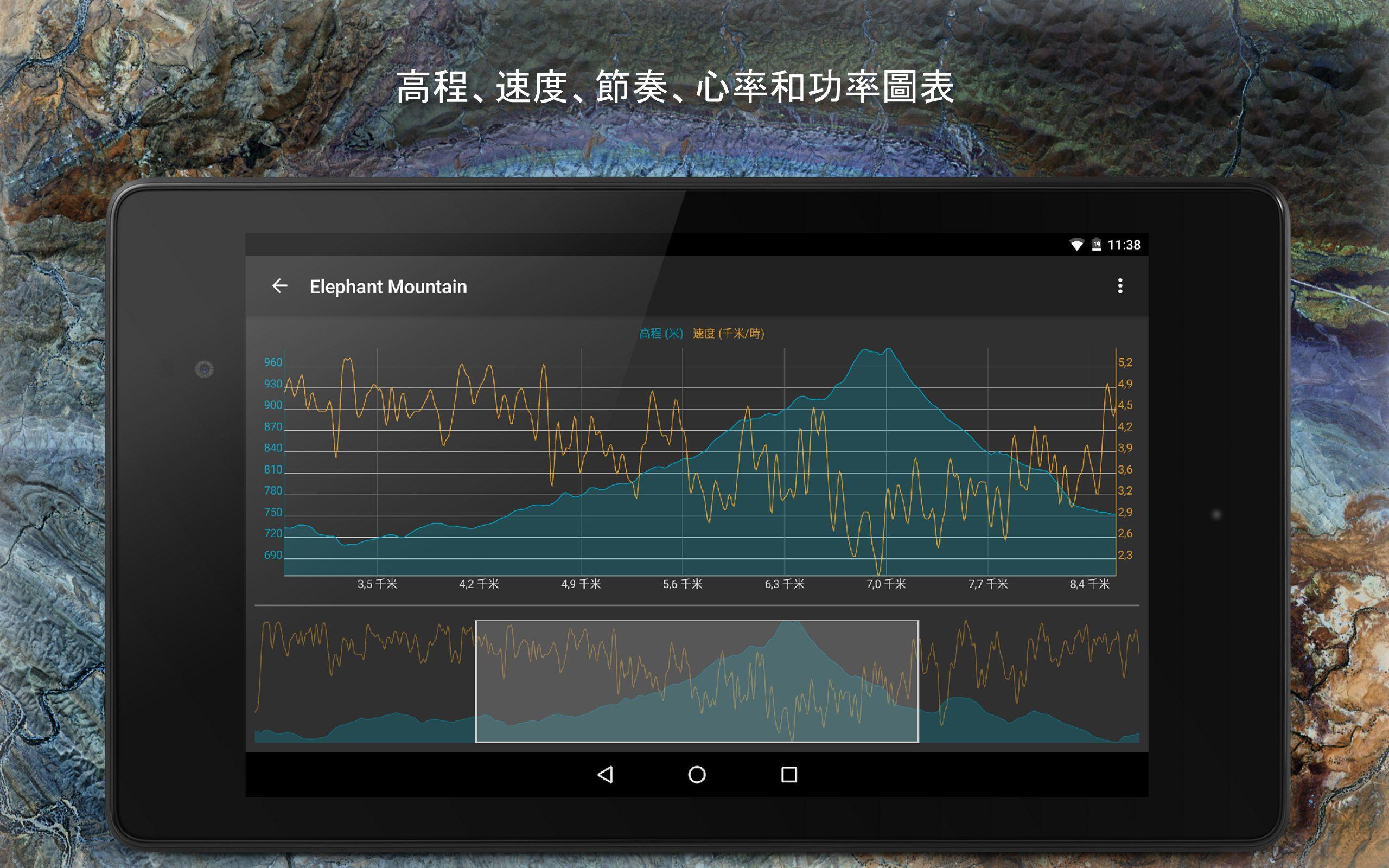Viewport: 1389px width, 868px height.
Task: Toggle the 高程 (米) legend series
Action: (x=661, y=334)
